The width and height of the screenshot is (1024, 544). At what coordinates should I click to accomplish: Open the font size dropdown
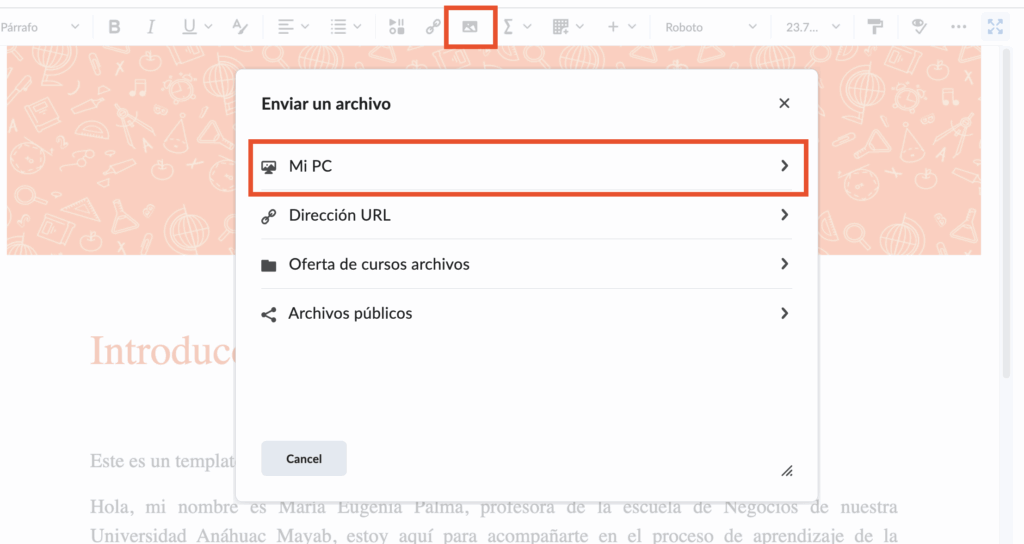pos(810,27)
